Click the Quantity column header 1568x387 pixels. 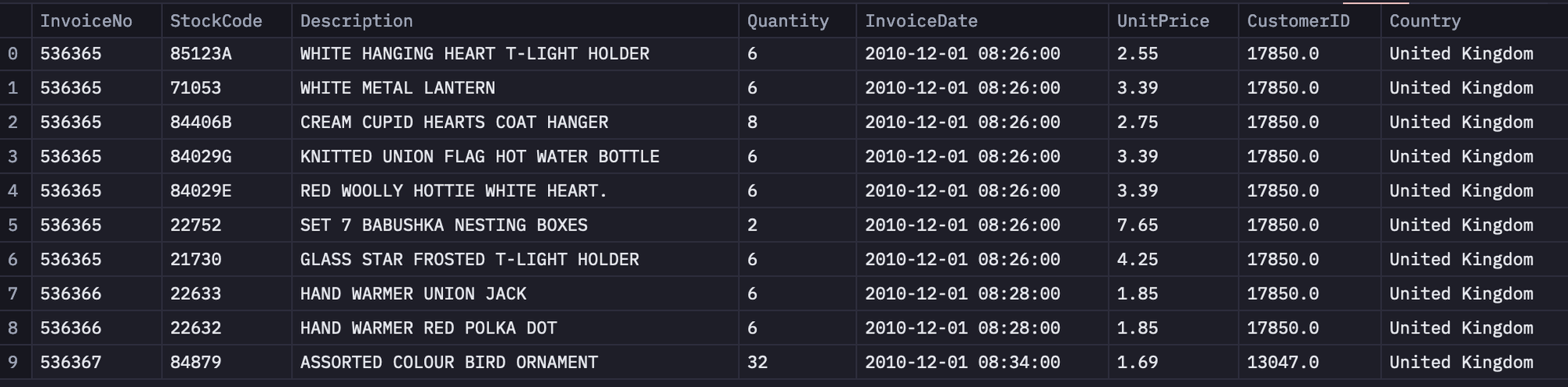tap(788, 21)
